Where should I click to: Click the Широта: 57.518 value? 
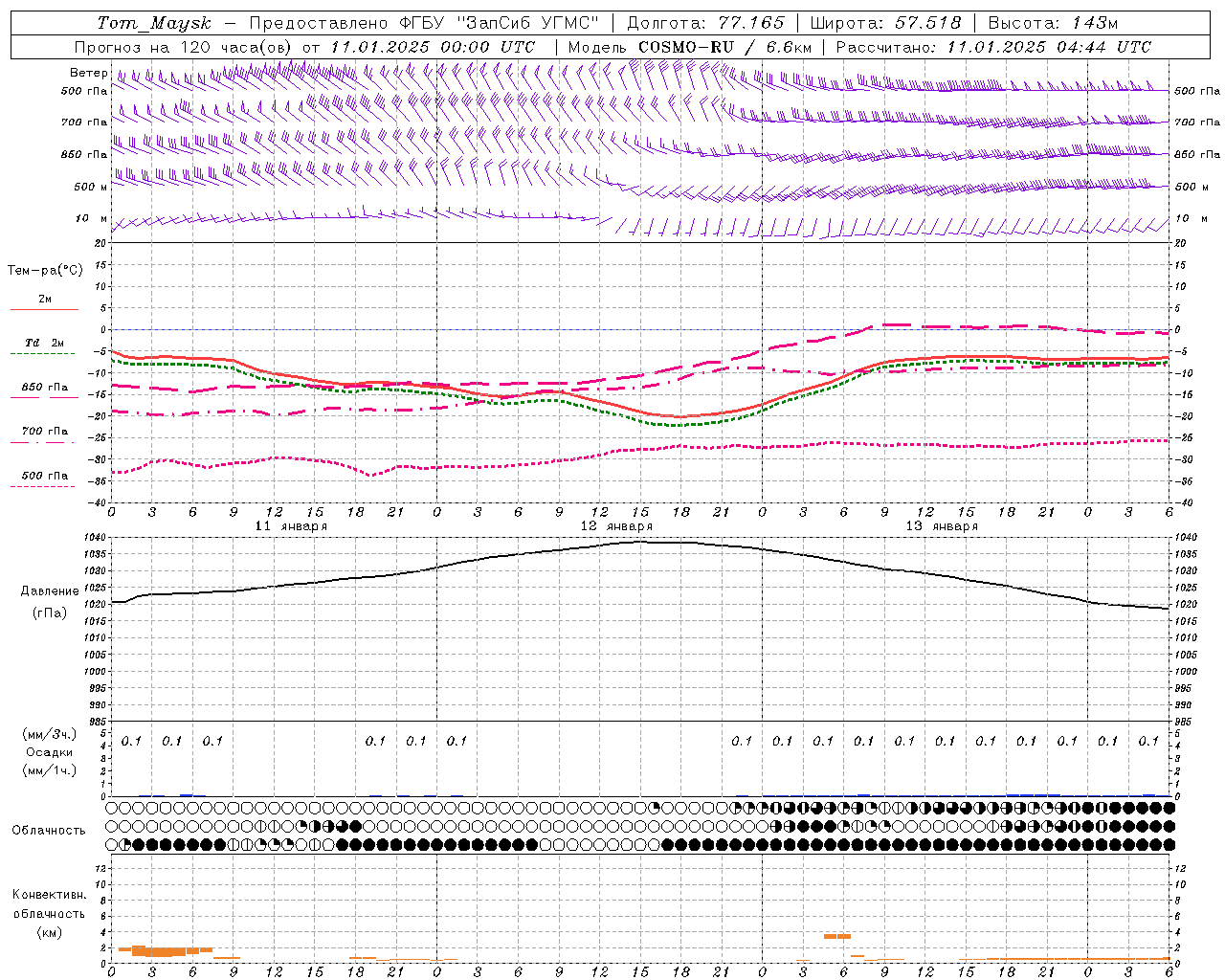[x=885, y=23]
